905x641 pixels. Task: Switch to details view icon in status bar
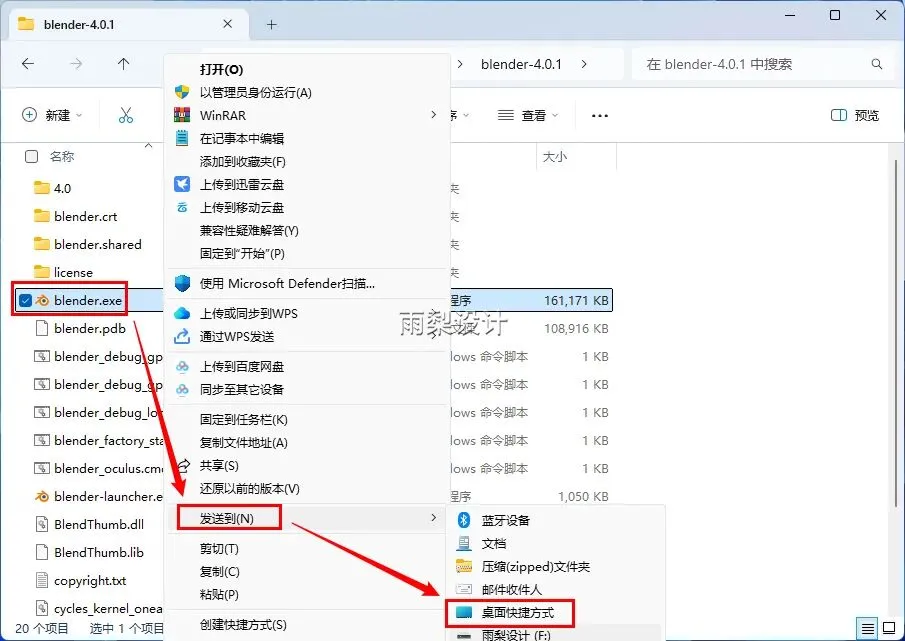[867, 628]
